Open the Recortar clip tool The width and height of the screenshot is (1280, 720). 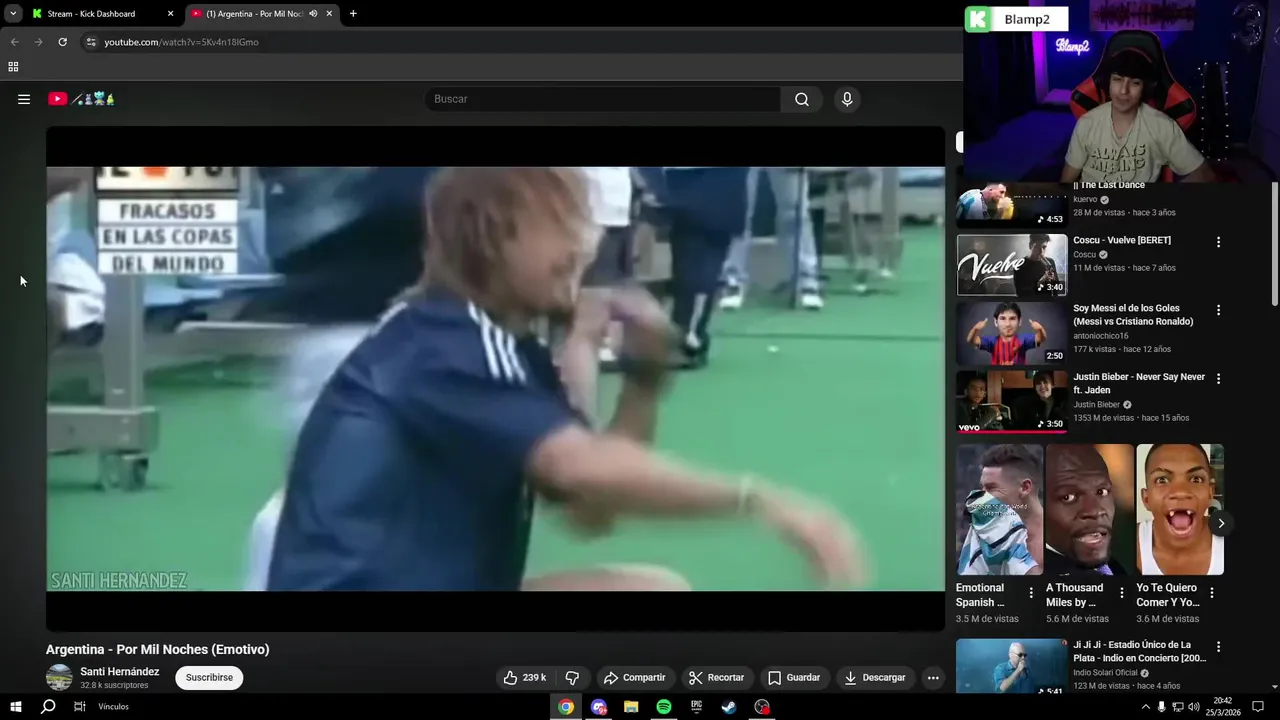pos(716,677)
